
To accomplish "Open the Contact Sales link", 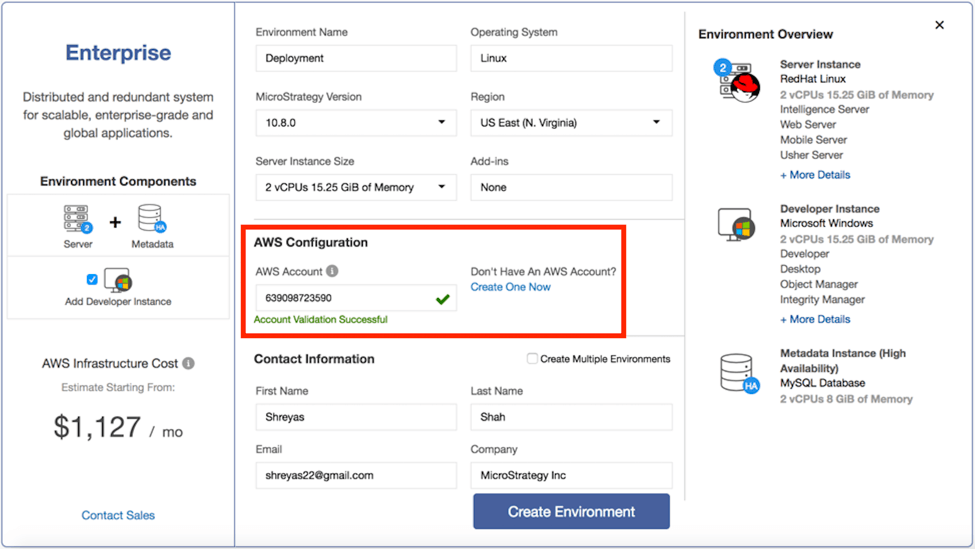I will coord(118,515).
